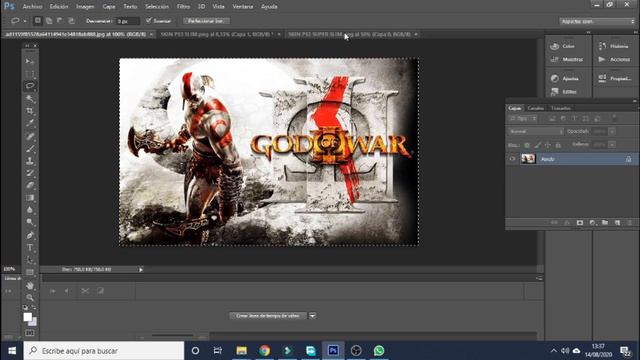Select the Lasso tool in toolbox

[30, 86]
